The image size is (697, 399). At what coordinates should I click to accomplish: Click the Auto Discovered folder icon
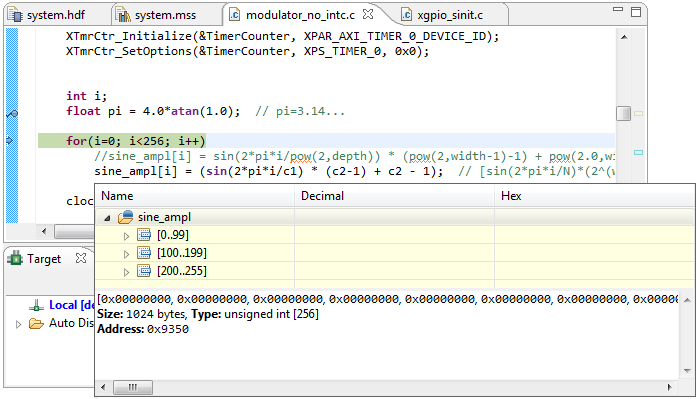click(x=36, y=323)
